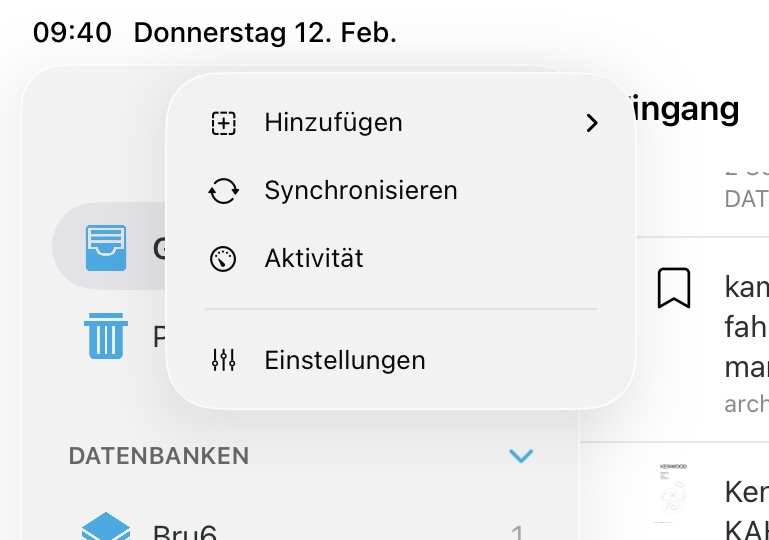Viewport: 769px width, 540px height.
Task: Click the DATENBANKEN section header
Action: click(158, 456)
